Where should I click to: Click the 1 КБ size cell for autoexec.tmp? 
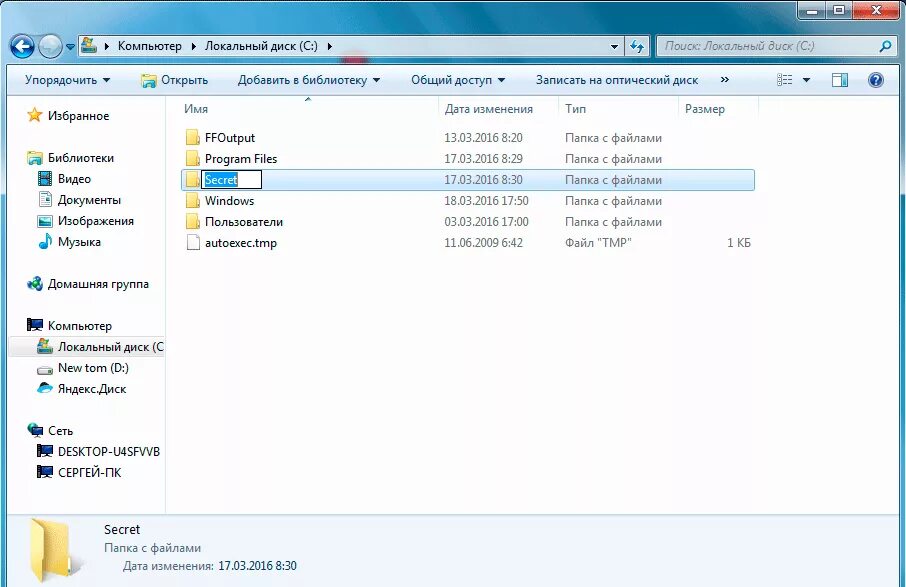click(739, 243)
